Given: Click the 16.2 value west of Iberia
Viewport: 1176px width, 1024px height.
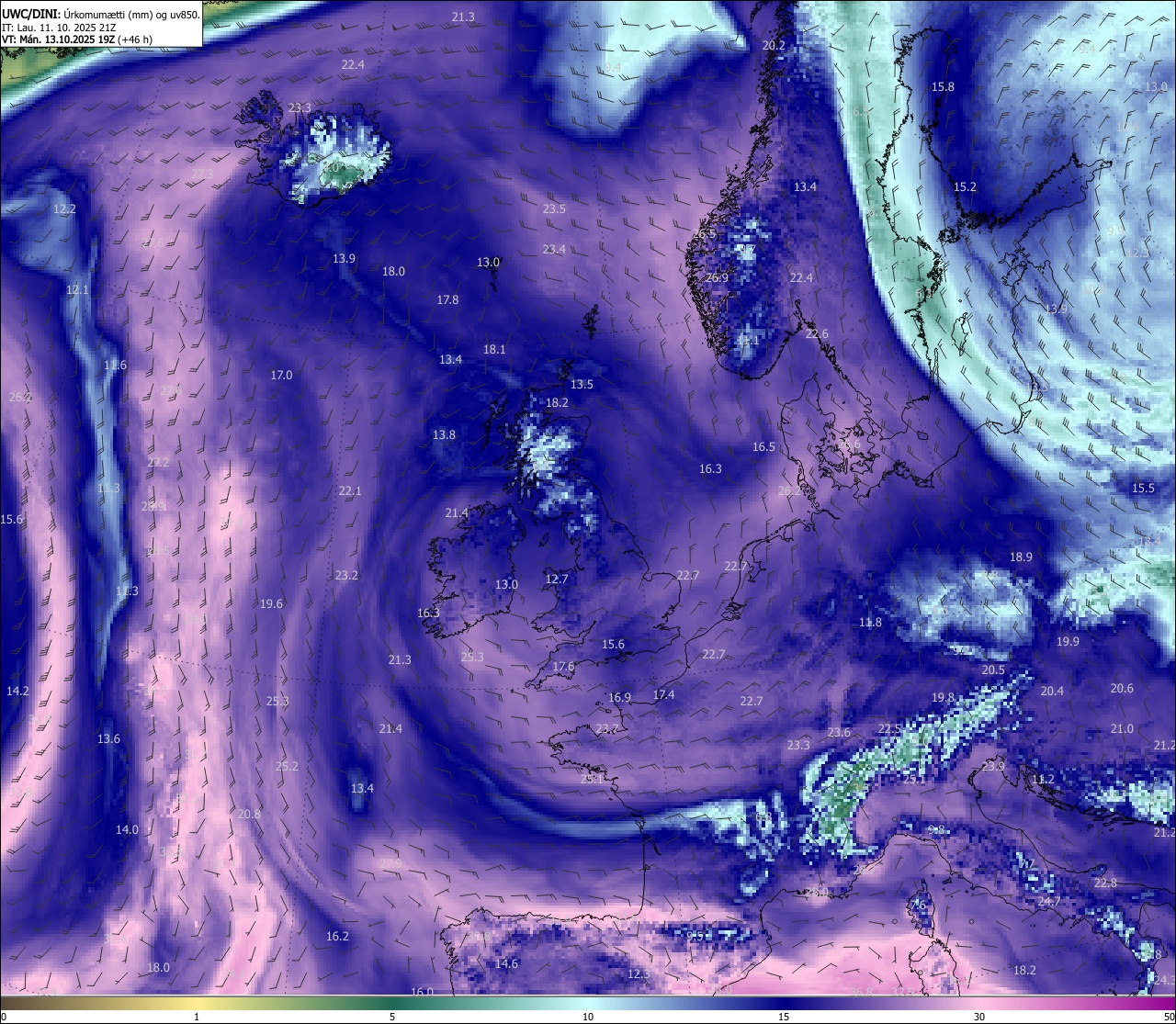Looking at the screenshot, I should tap(337, 937).
